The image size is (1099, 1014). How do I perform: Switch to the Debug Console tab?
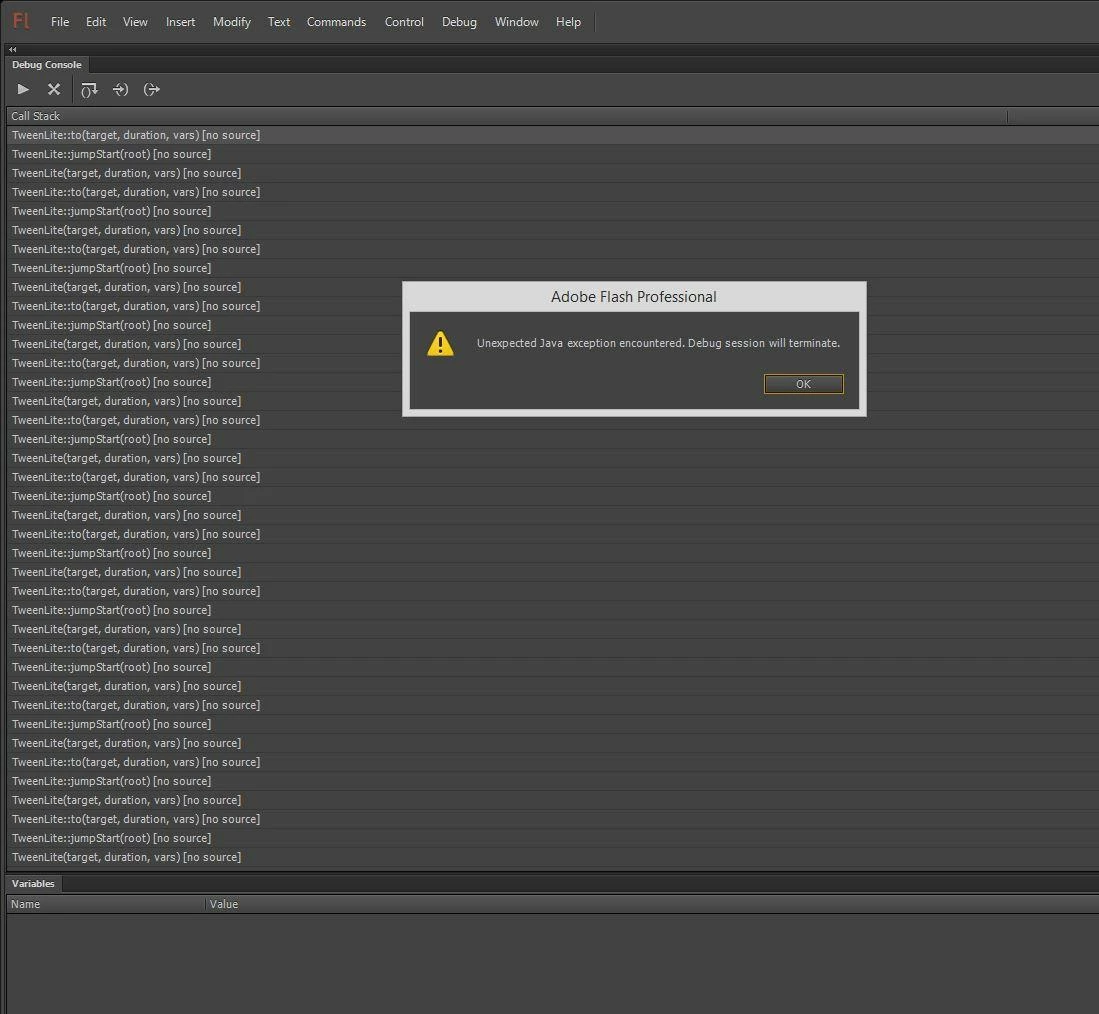pos(47,64)
